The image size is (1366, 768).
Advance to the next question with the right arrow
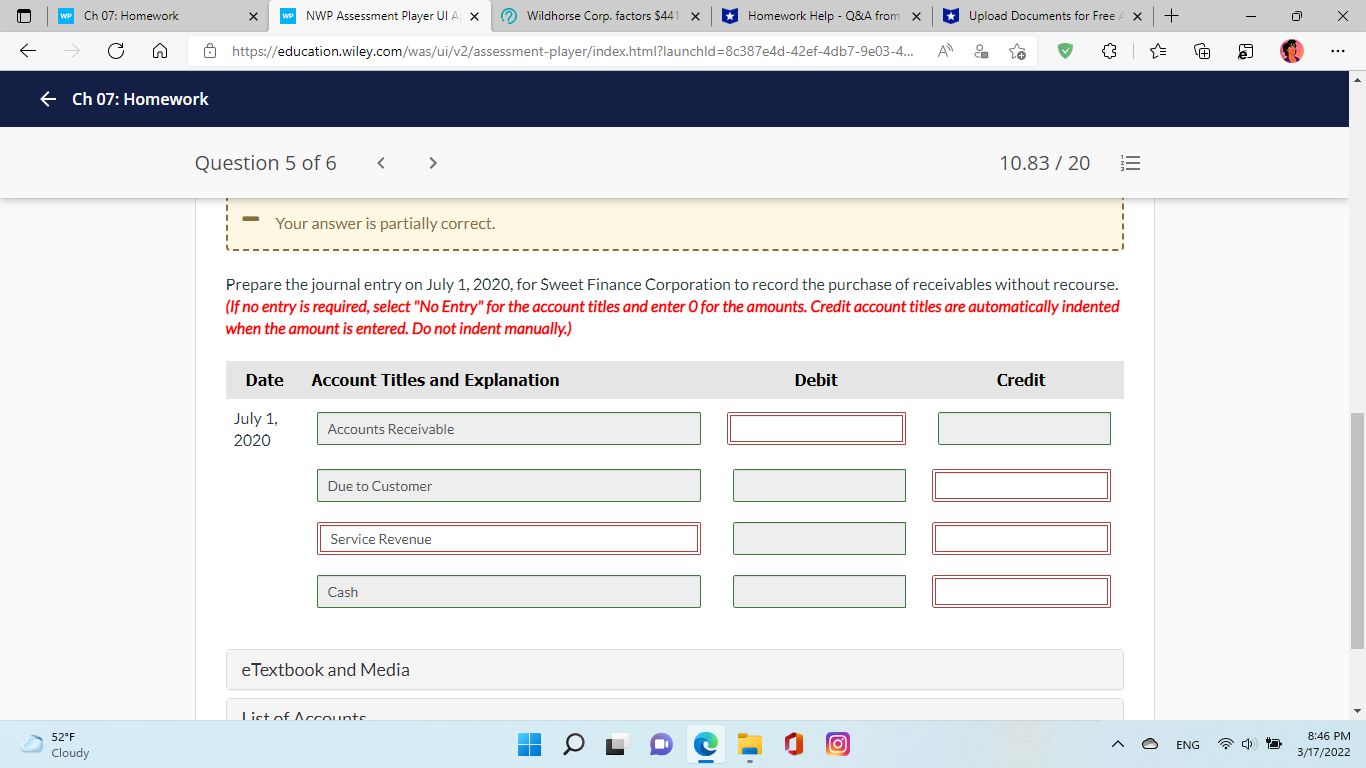[x=432, y=162]
